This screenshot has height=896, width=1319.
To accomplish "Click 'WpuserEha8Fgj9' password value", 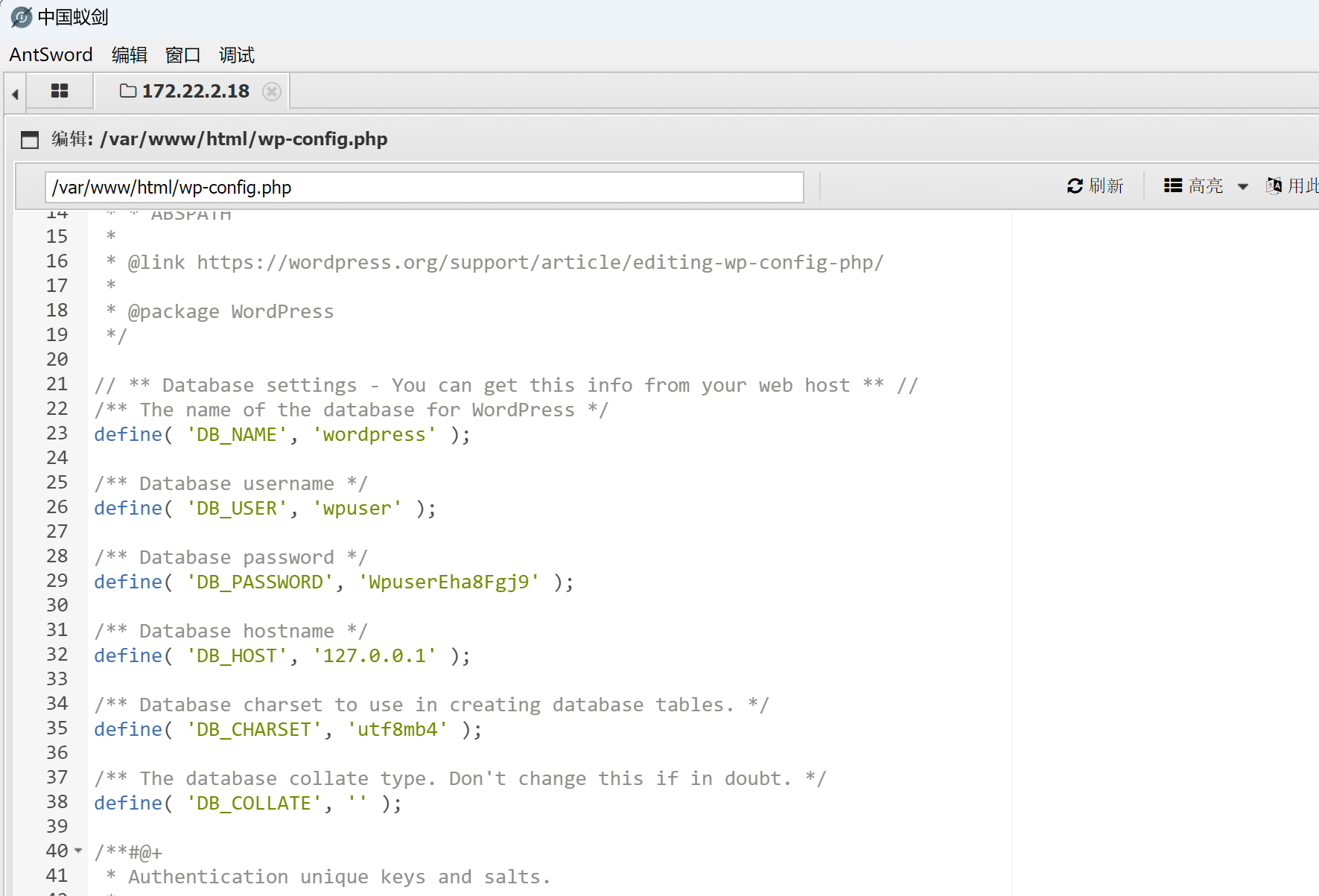I will click(448, 582).
